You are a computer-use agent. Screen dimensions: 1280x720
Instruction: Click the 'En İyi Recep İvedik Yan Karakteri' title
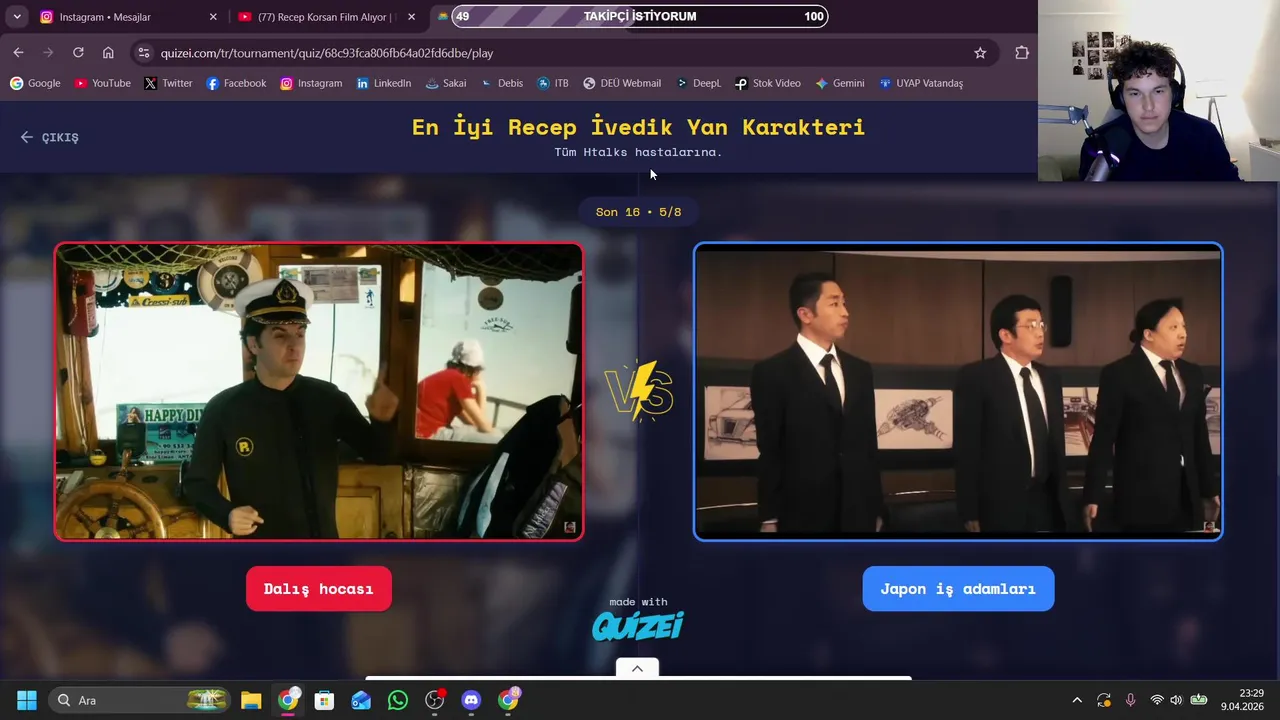click(638, 127)
